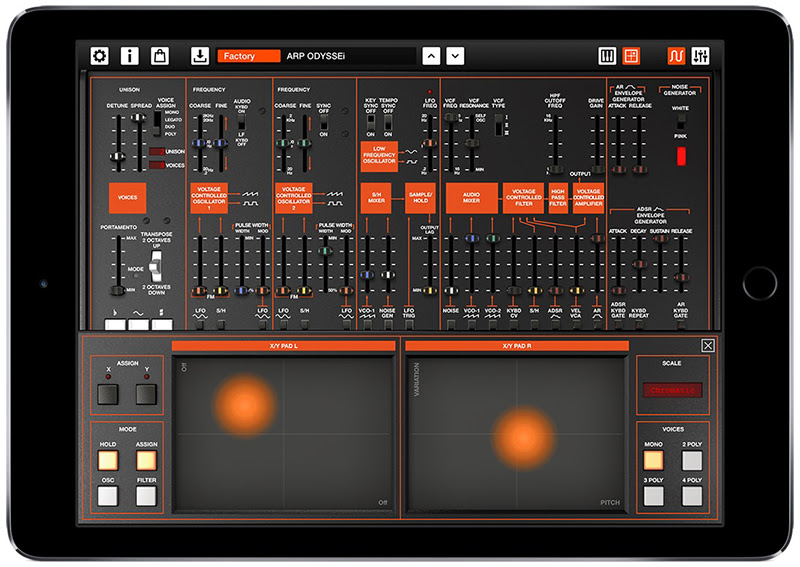Select next preset with down chevron

[455, 56]
